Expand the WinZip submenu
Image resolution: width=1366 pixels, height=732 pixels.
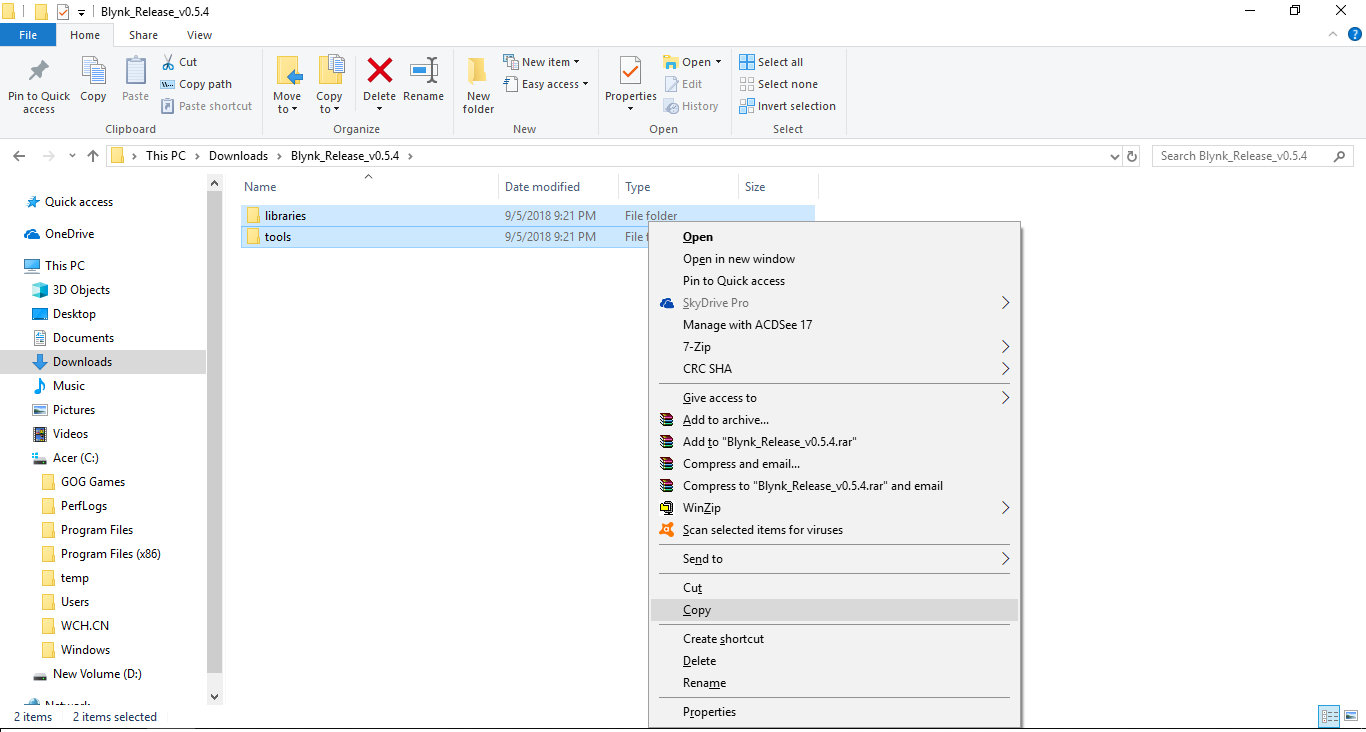pos(833,508)
